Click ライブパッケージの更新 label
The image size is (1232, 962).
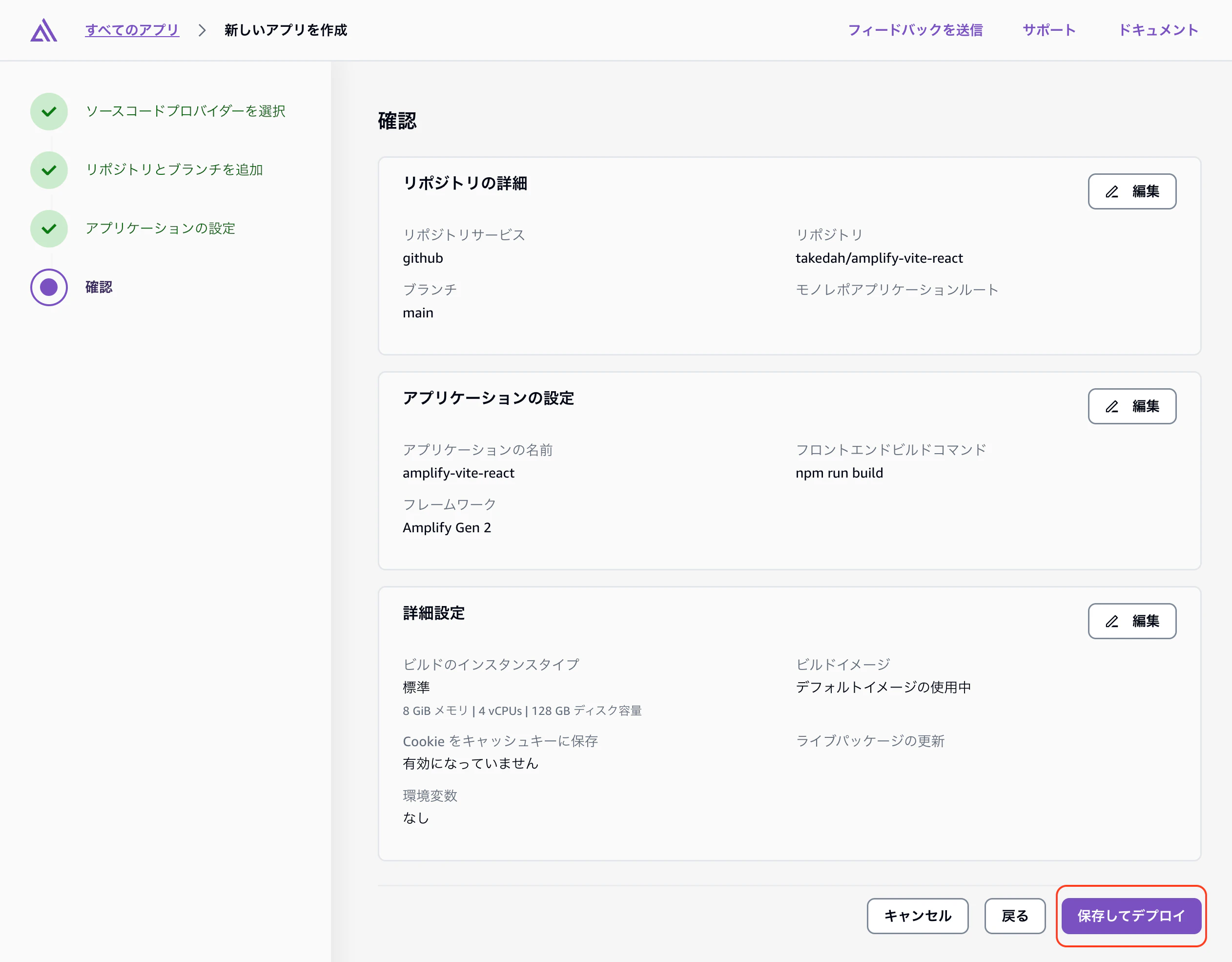pos(870,741)
